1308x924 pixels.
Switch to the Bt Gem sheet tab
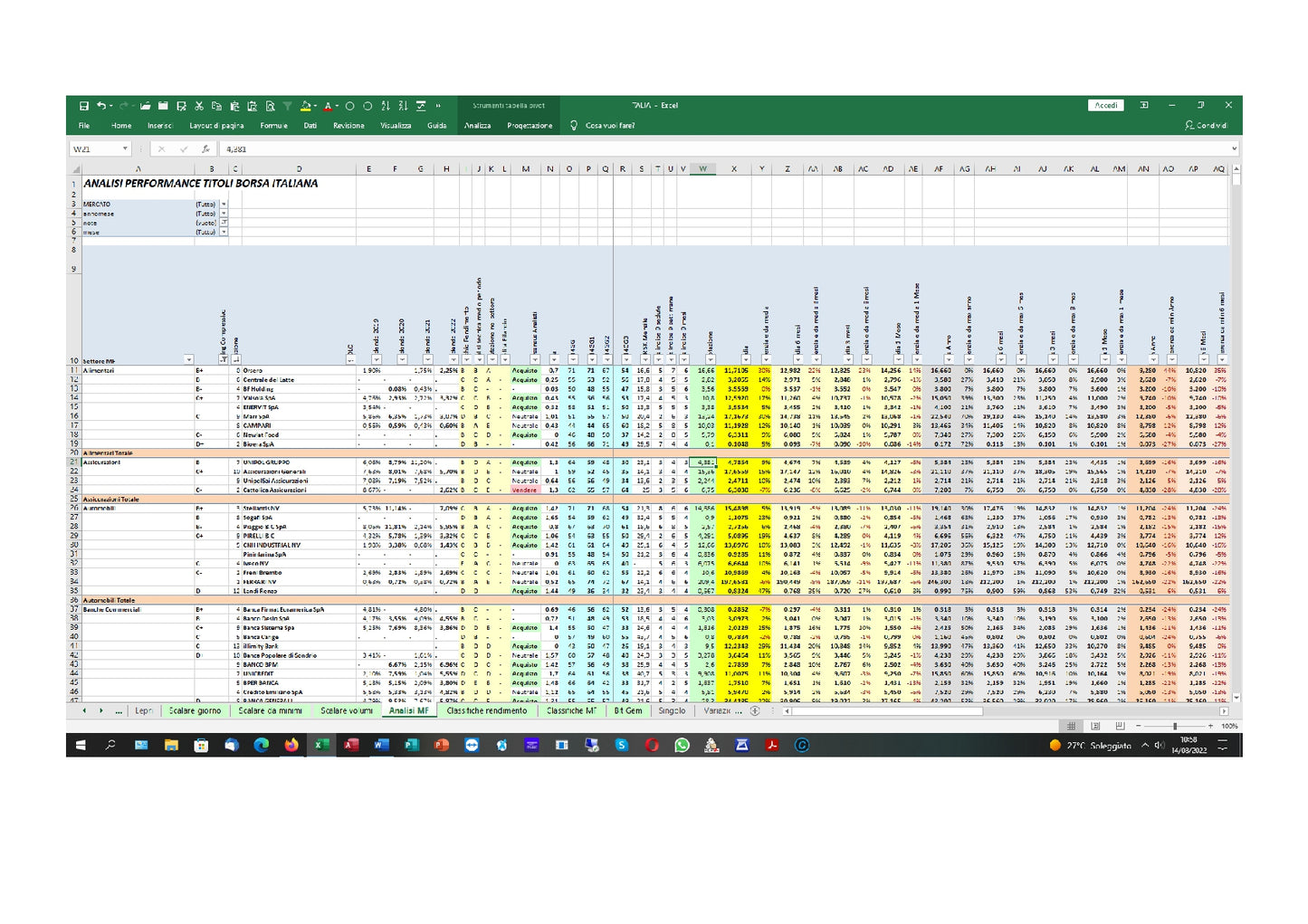pos(628,711)
